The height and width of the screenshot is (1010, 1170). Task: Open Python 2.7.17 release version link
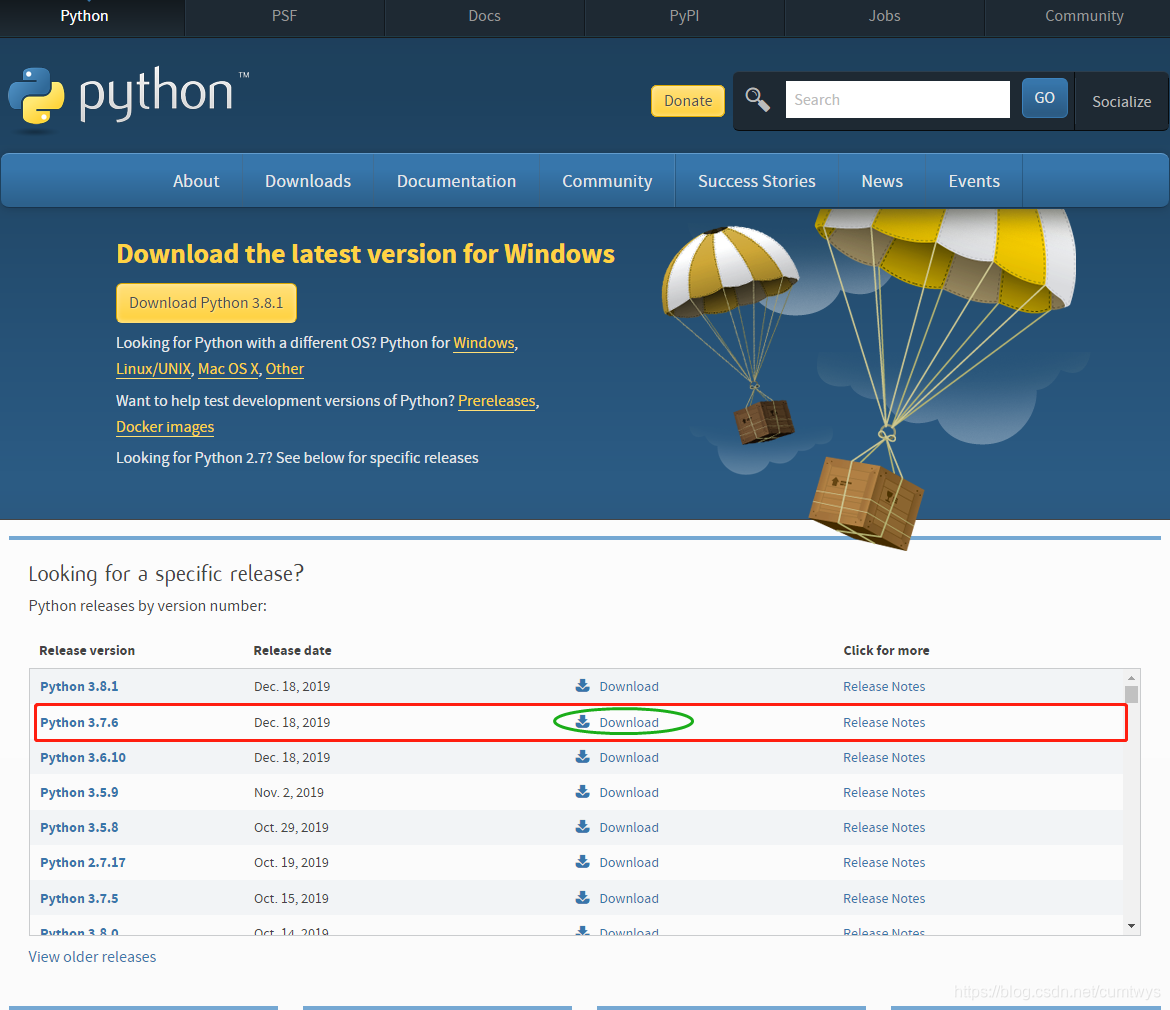coord(83,862)
